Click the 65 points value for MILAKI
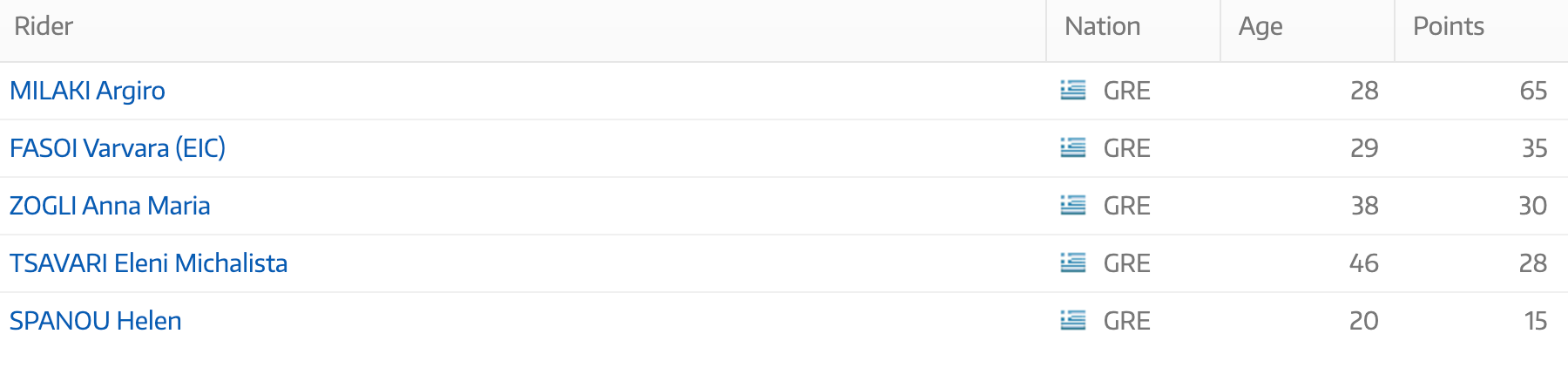The height and width of the screenshot is (368, 1568). (x=1533, y=91)
